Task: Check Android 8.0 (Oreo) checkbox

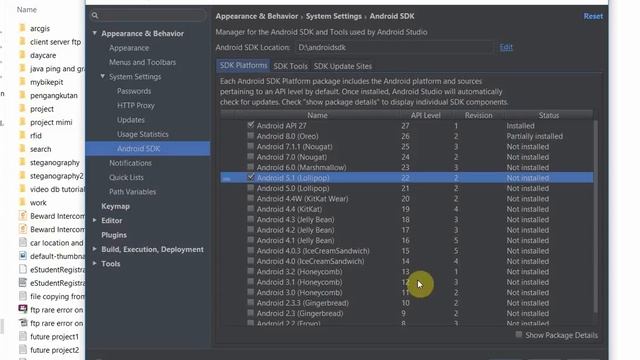Action: point(251,136)
